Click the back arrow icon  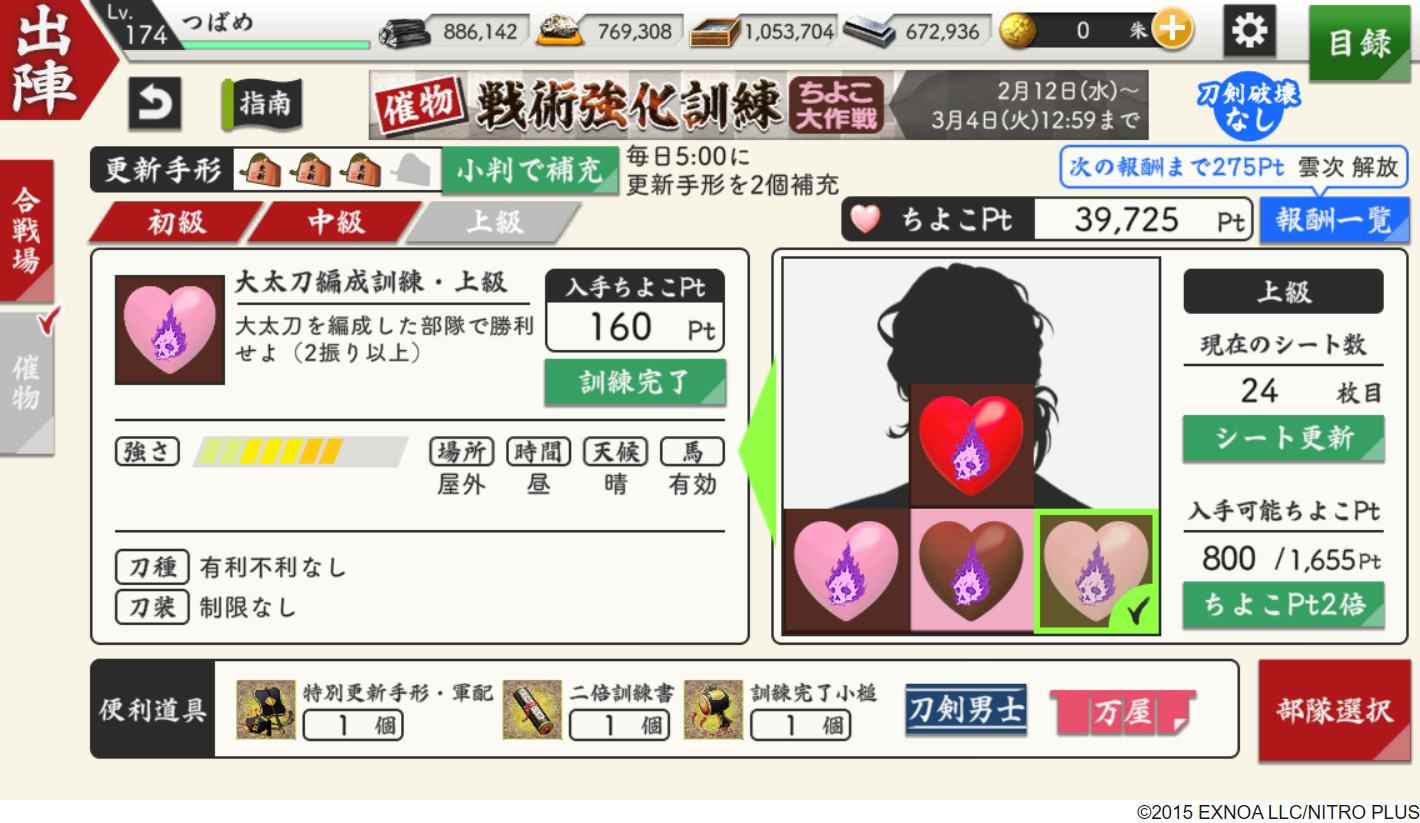pos(155,103)
